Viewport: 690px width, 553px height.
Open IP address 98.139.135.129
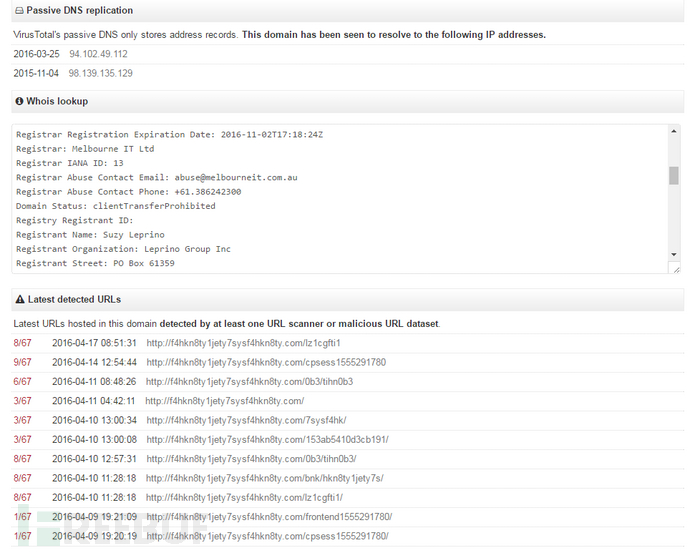[100, 73]
